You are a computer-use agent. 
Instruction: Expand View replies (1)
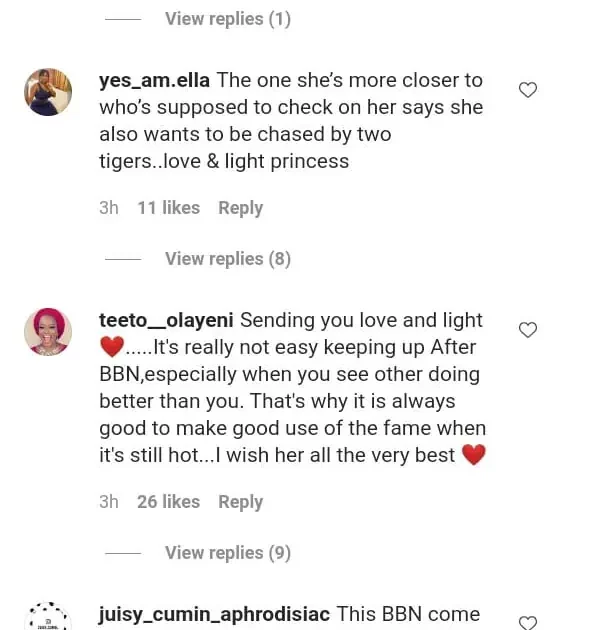tap(227, 19)
